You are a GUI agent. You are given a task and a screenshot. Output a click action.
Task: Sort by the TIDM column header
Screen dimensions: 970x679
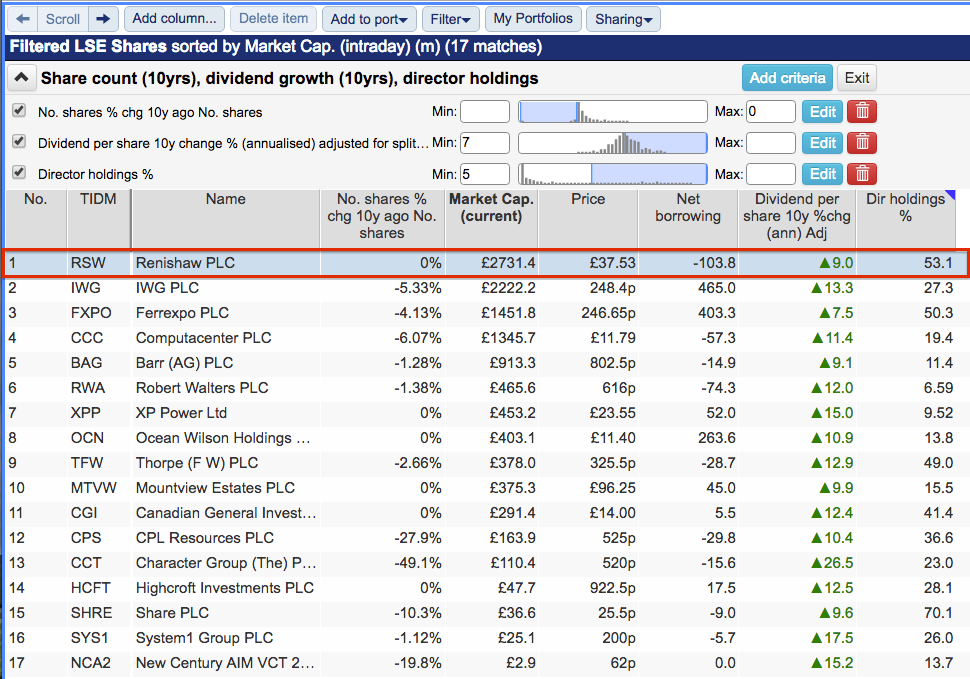click(x=98, y=218)
